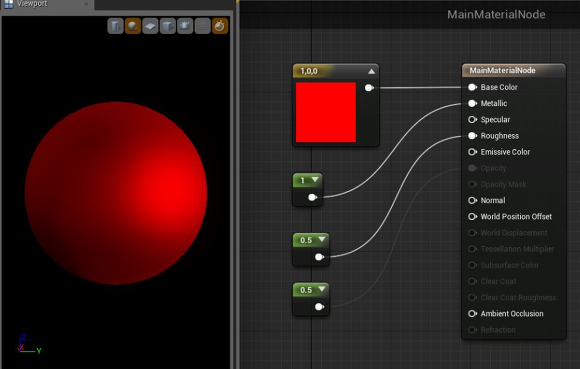Select the 1,0,0 node title bar
This screenshot has width=580, height=369.
point(336,71)
